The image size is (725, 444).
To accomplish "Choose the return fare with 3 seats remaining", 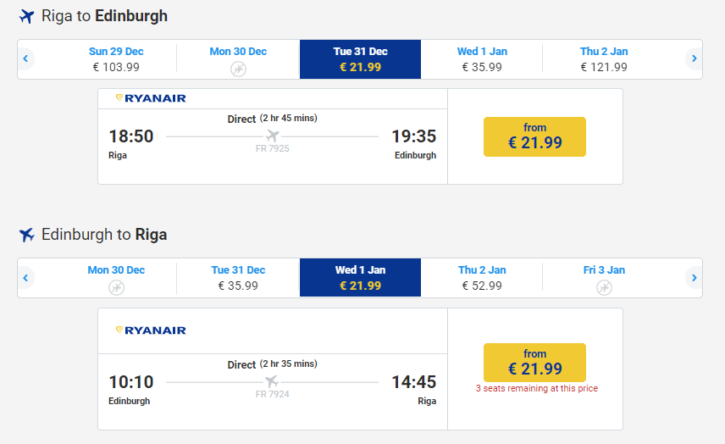I will (535, 363).
